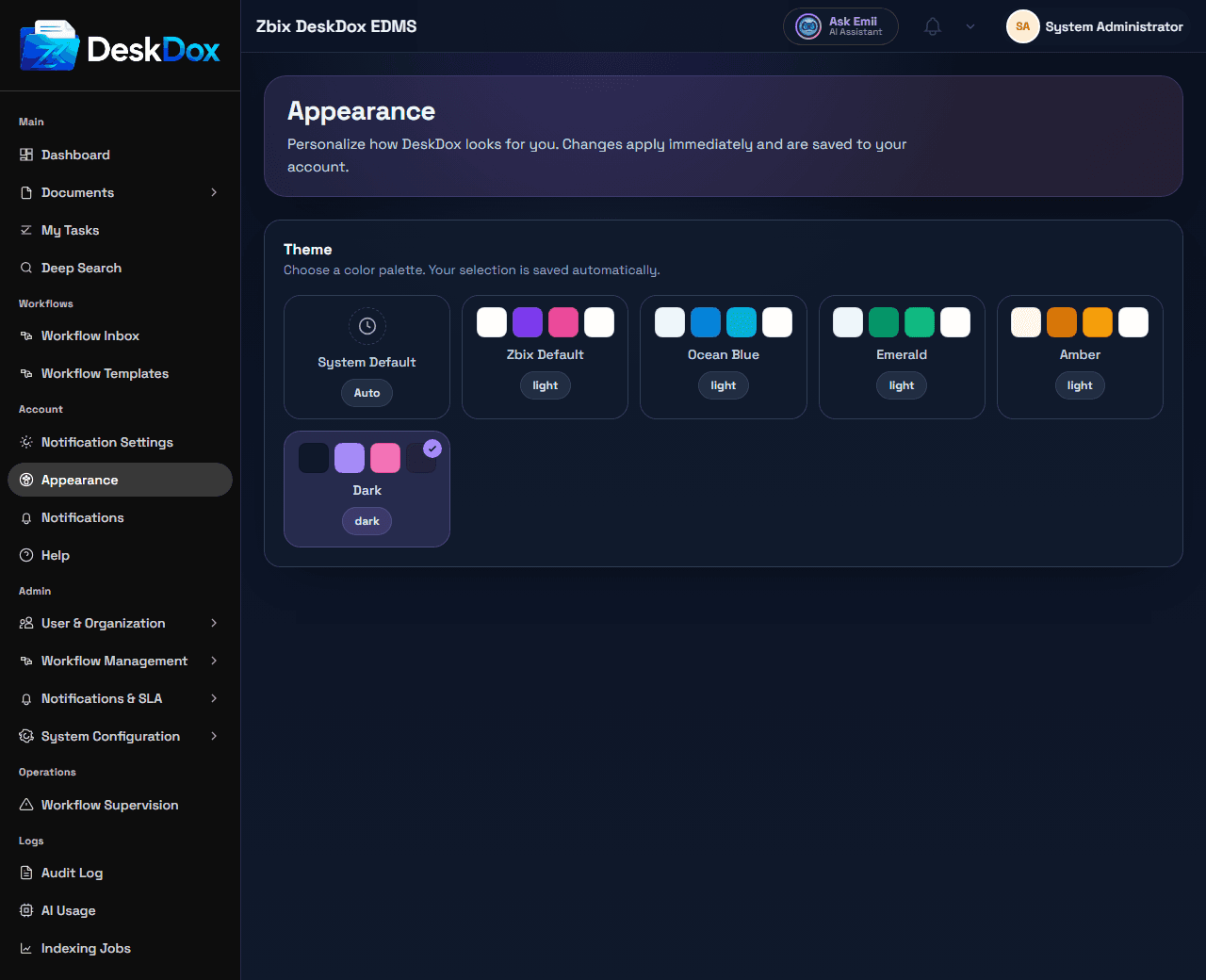Viewport: 1206px width, 980px height.
Task: Click the Zbix DeskDox EDMS title
Action: tap(336, 26)
